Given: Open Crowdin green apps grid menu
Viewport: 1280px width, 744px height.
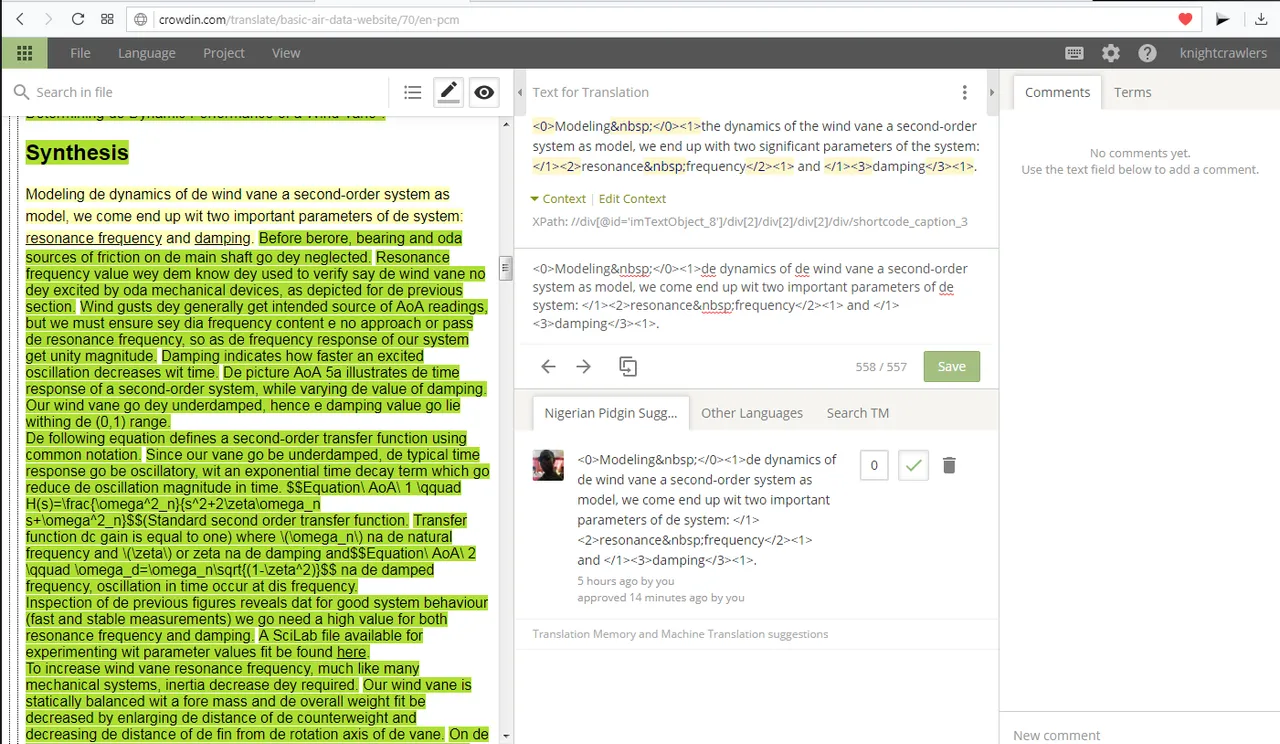Looking at the screenshot, I should point(24,53).
